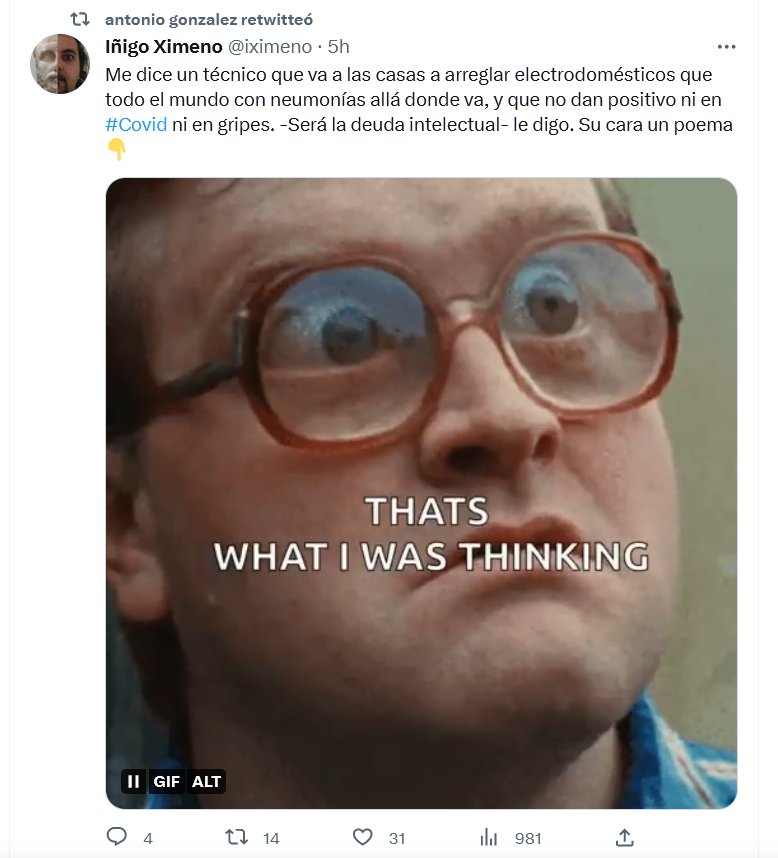The image size is (778, 858).
Task: Like the tweet with the heart icon
Action: point(362,837)
